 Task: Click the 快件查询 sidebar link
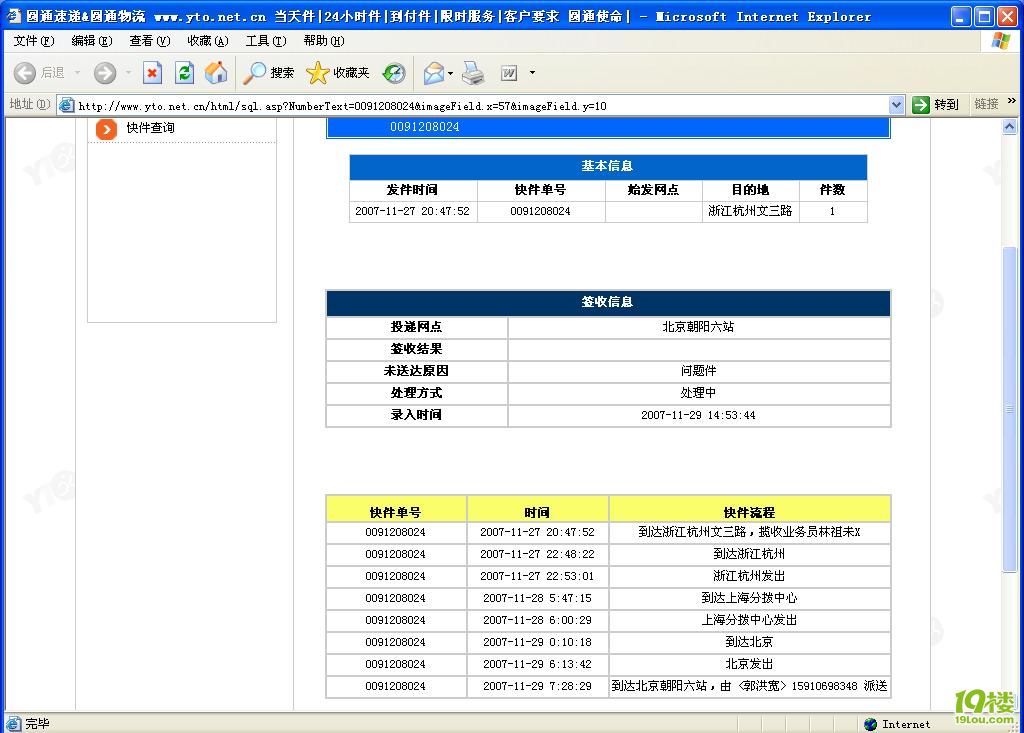[x=150, y=128]
